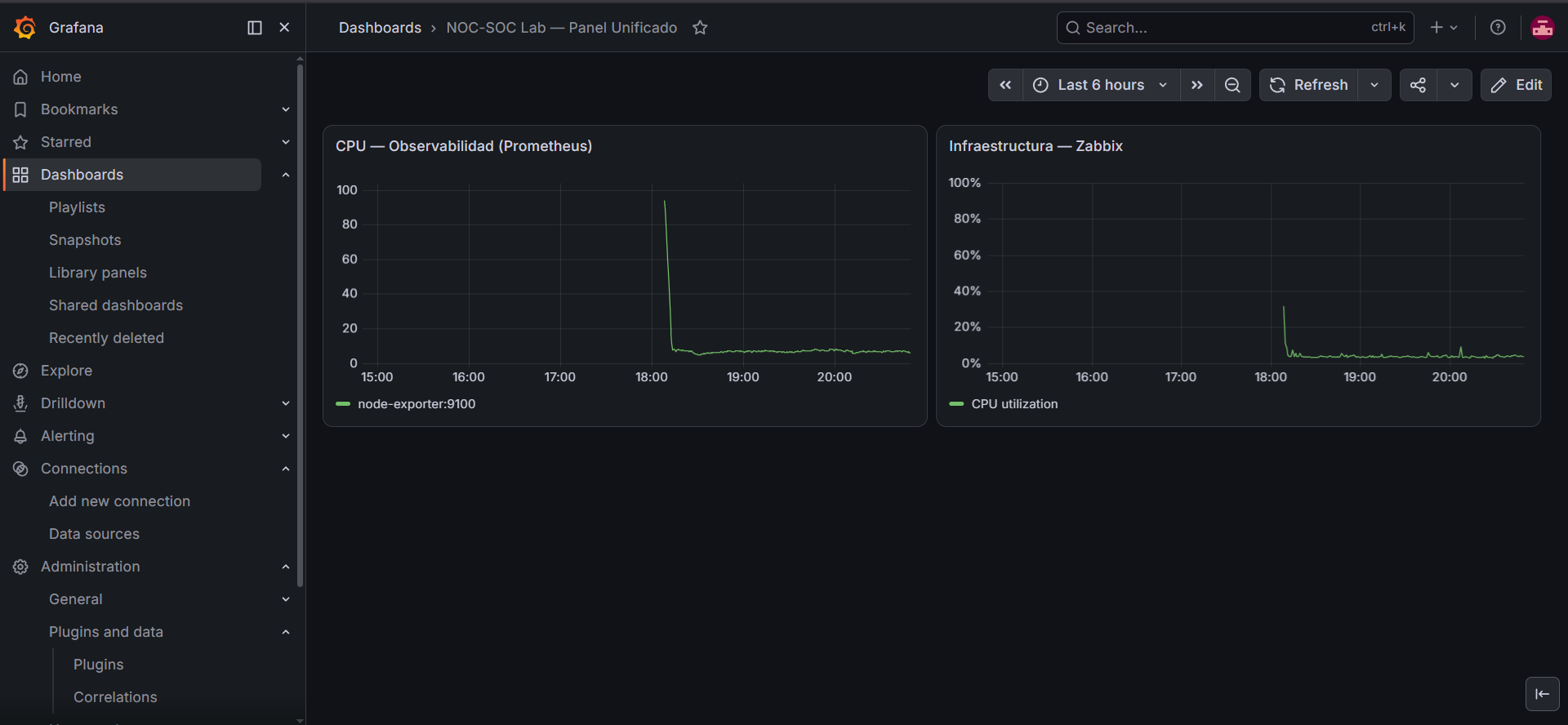
Task: Open the user profile avatar
Action: tap(1543, 28)
